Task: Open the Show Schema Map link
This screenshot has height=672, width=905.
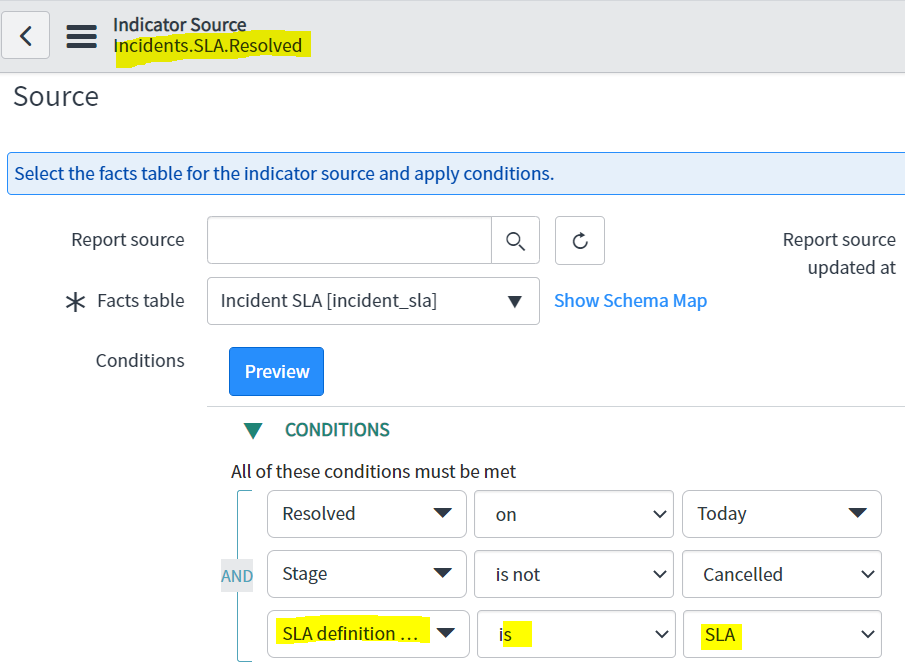Action: coord(630,301)
